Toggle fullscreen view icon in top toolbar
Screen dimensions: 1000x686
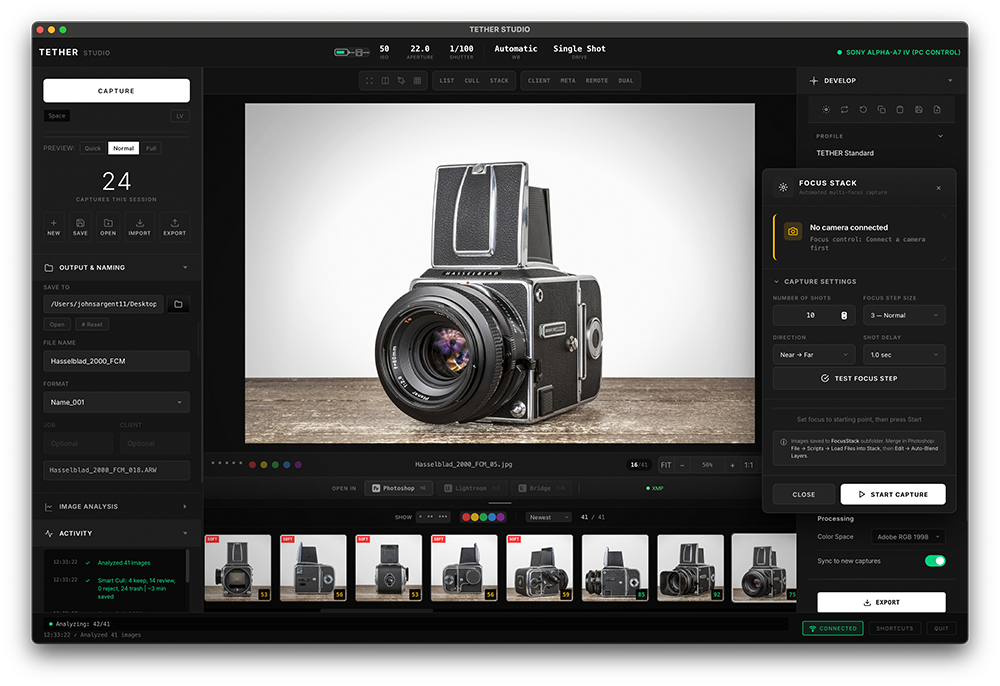(369, 80)
